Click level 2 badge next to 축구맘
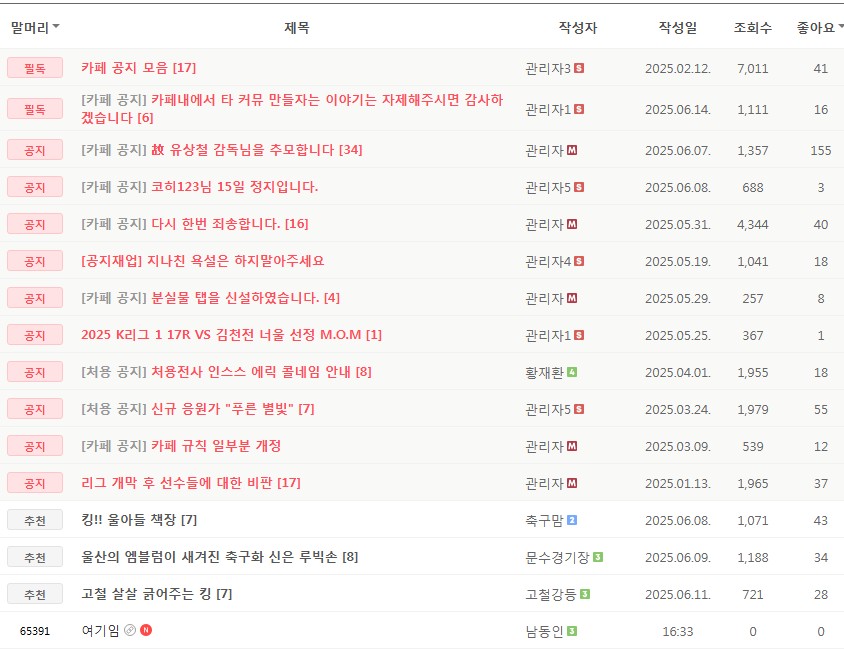The height and width of the screenshot is (652, 844). [572, 520]
